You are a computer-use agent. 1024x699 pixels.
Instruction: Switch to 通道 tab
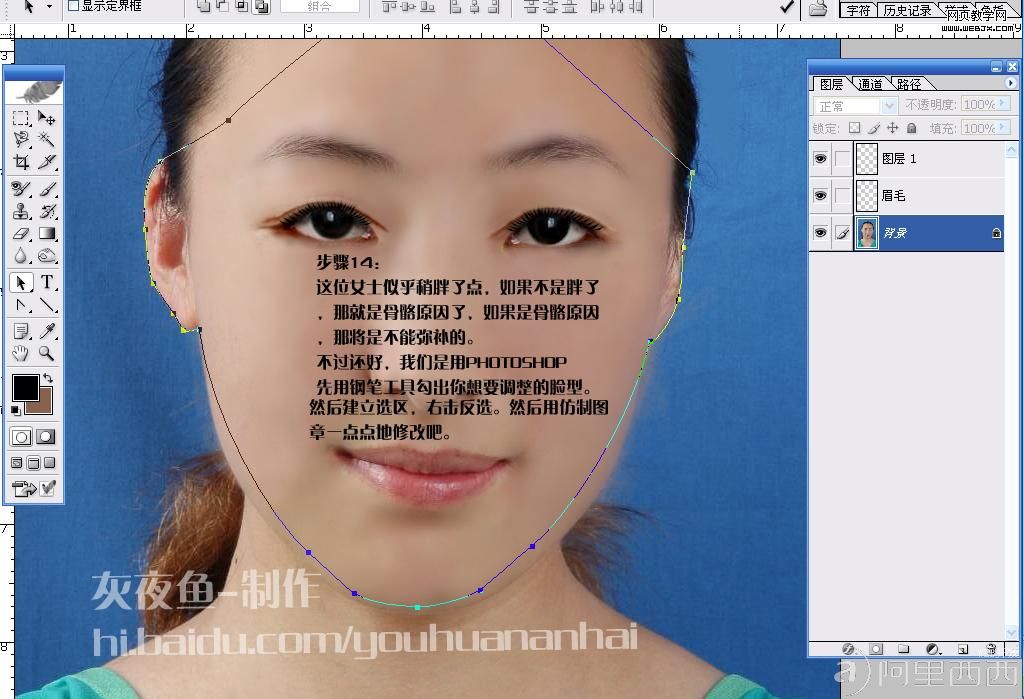coord(869,84)
